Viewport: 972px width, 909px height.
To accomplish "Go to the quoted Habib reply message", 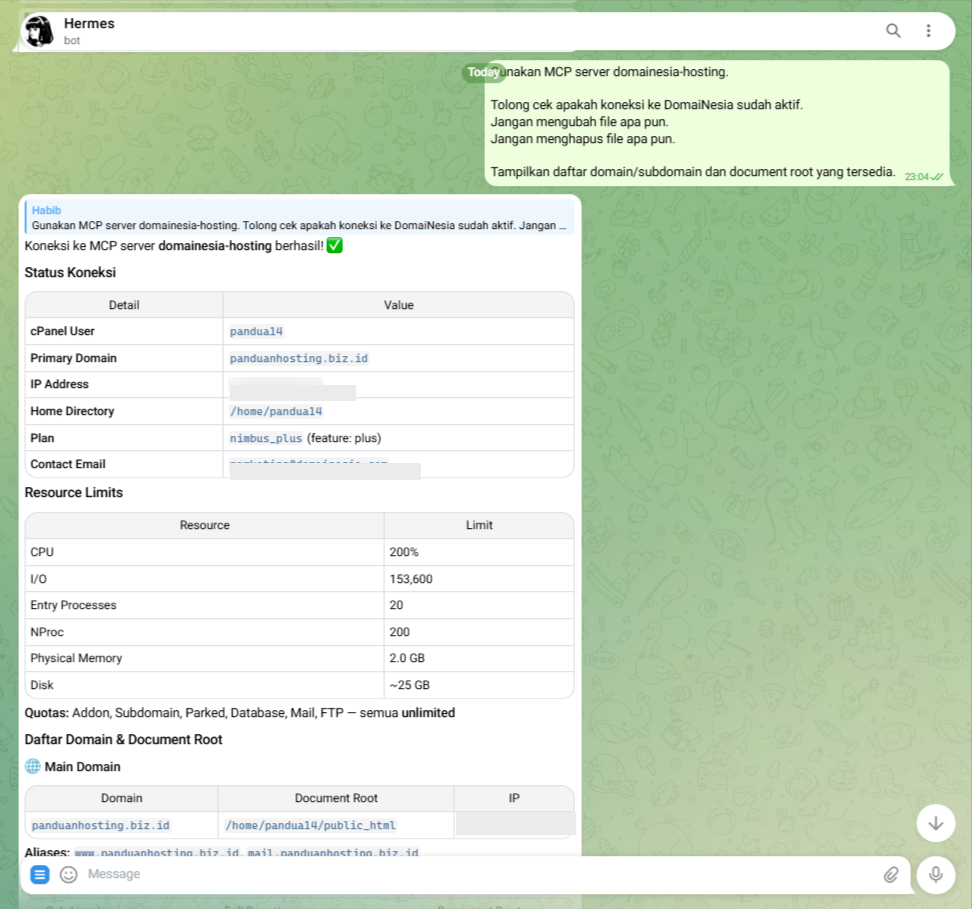I will tap(300, 218).
